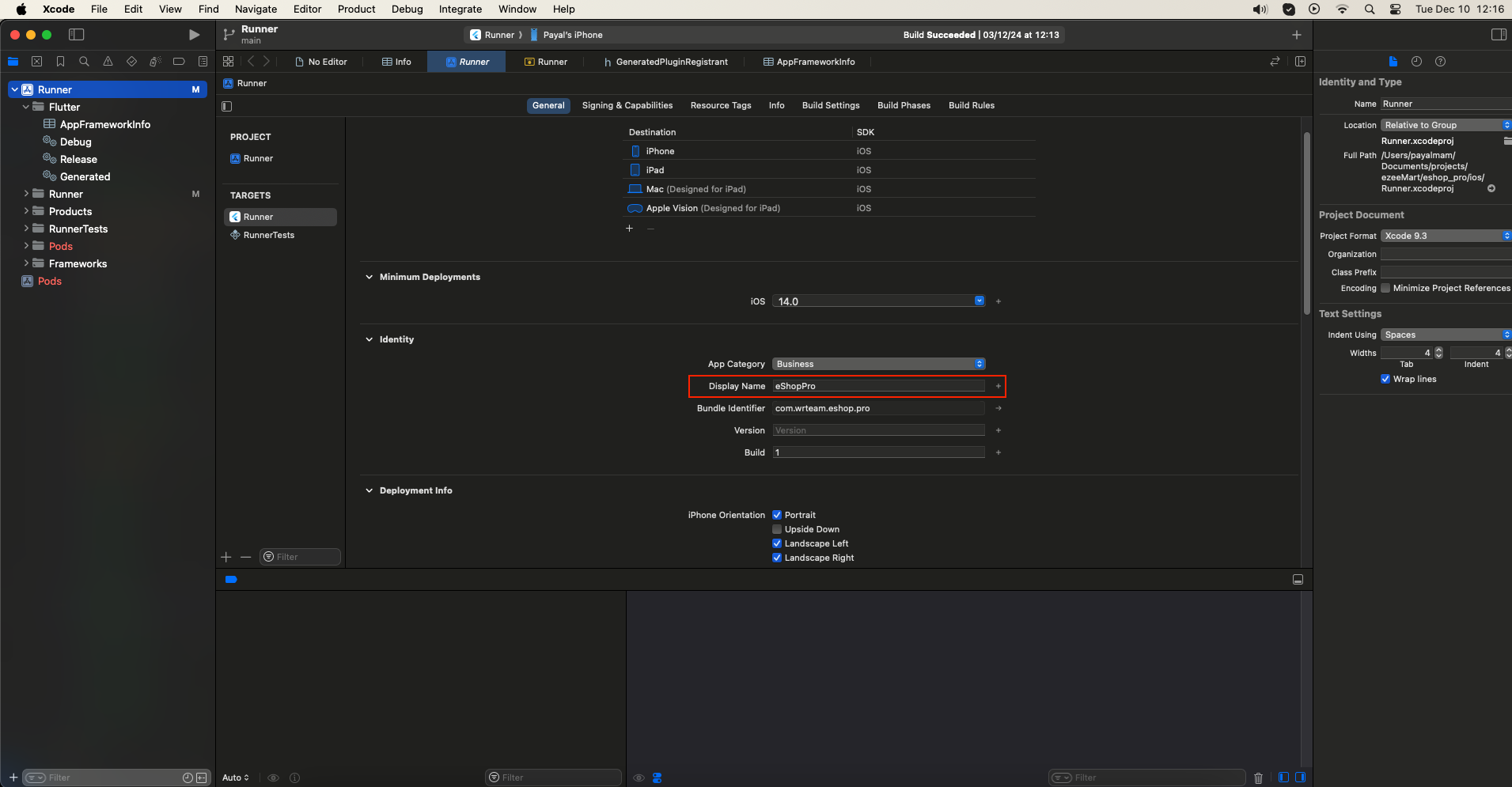Screen dimensions: 1512x787
Task: Open the bookmark navigator
Action: coord(60,62)
